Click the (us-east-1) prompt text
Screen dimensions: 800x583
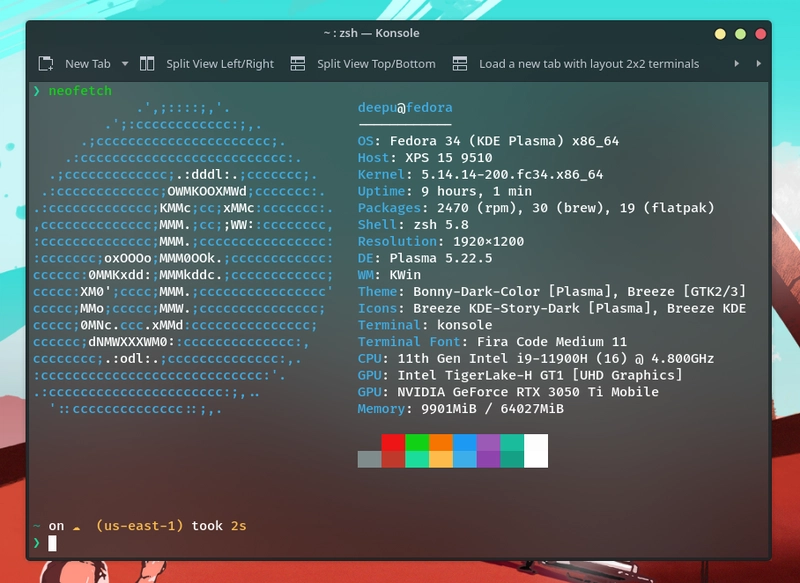click(x=139, y=526)
